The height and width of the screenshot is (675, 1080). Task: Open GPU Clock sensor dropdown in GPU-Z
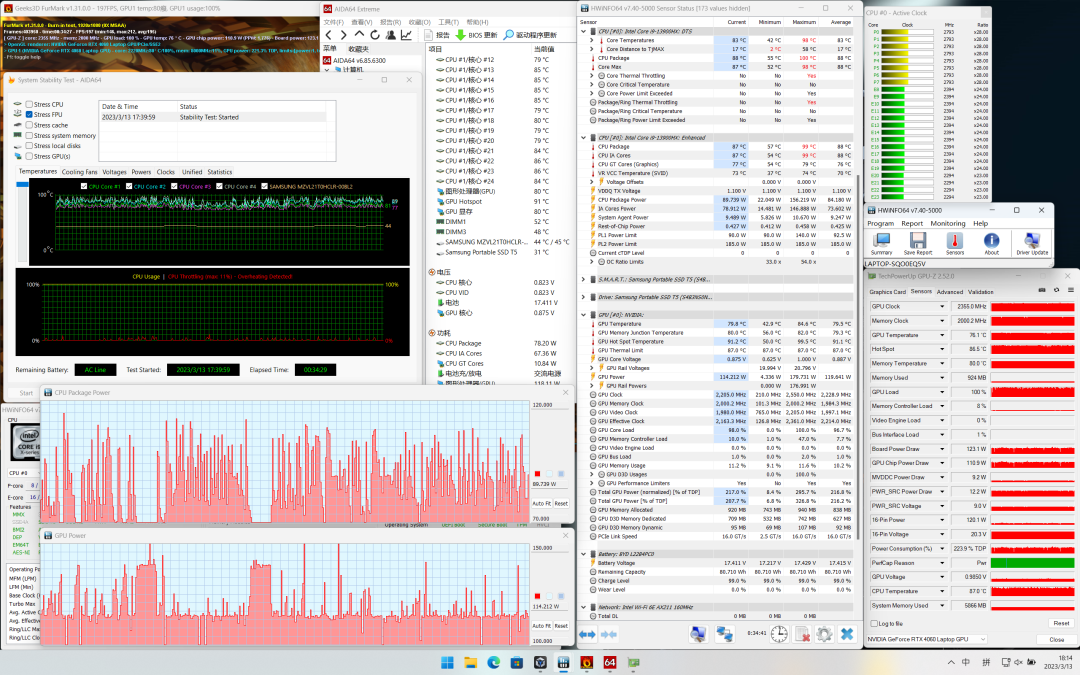(x=942, y=307)
